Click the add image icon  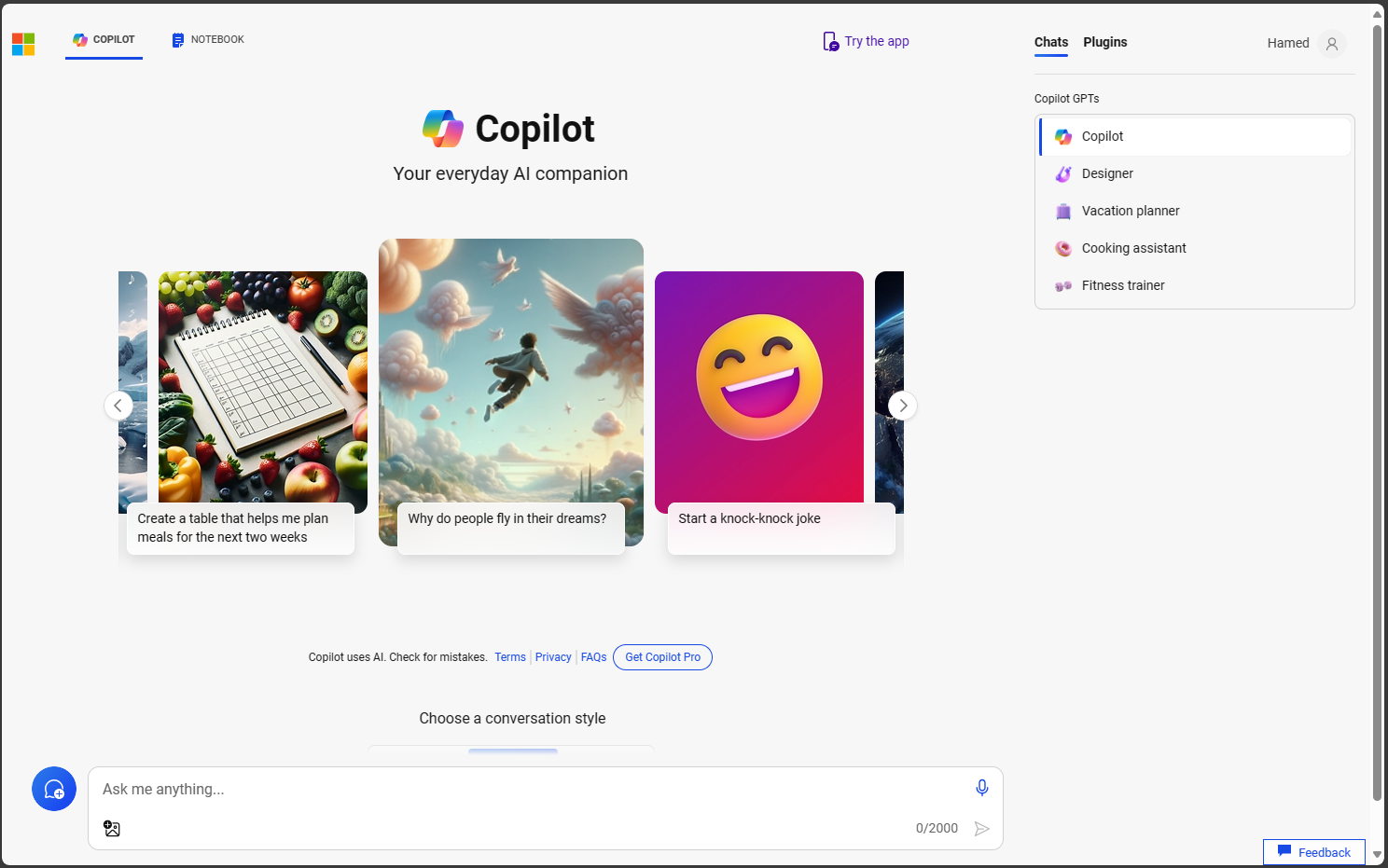tap(112, 828)
